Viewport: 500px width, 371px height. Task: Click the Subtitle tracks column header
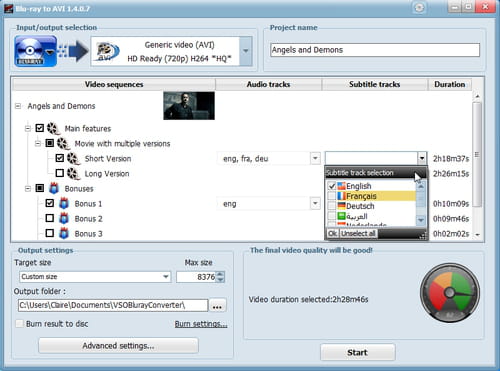374,84
